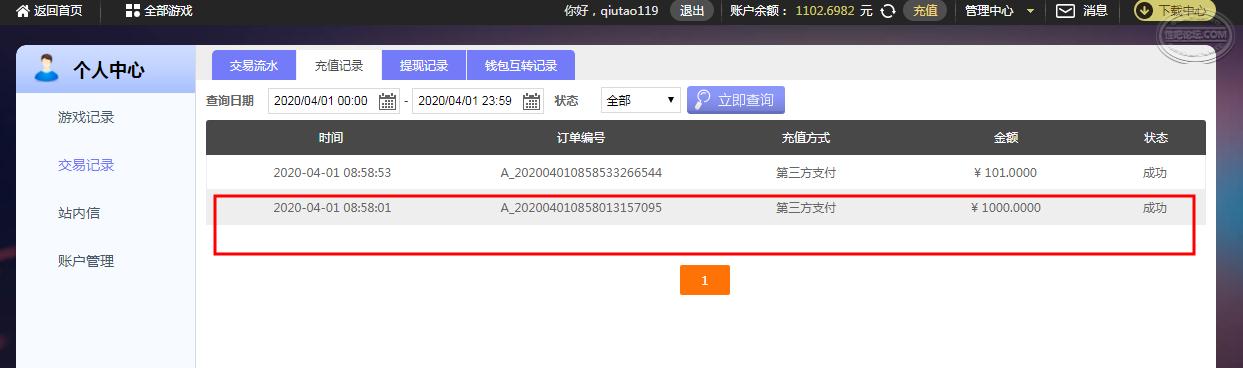
Task: Click the 金额 column header
Action: 1006,138
